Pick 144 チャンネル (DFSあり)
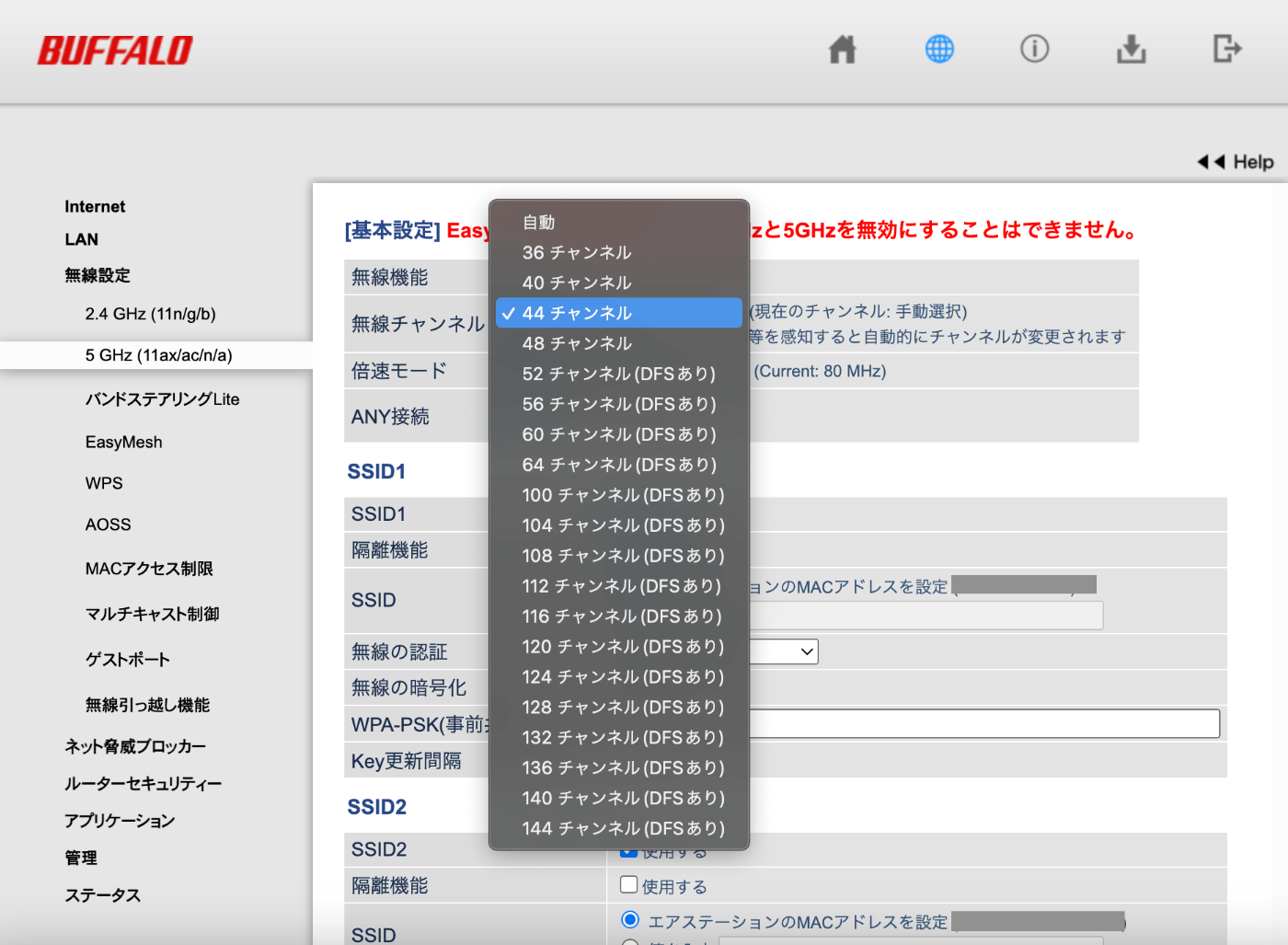 click(x=619, y=828)
